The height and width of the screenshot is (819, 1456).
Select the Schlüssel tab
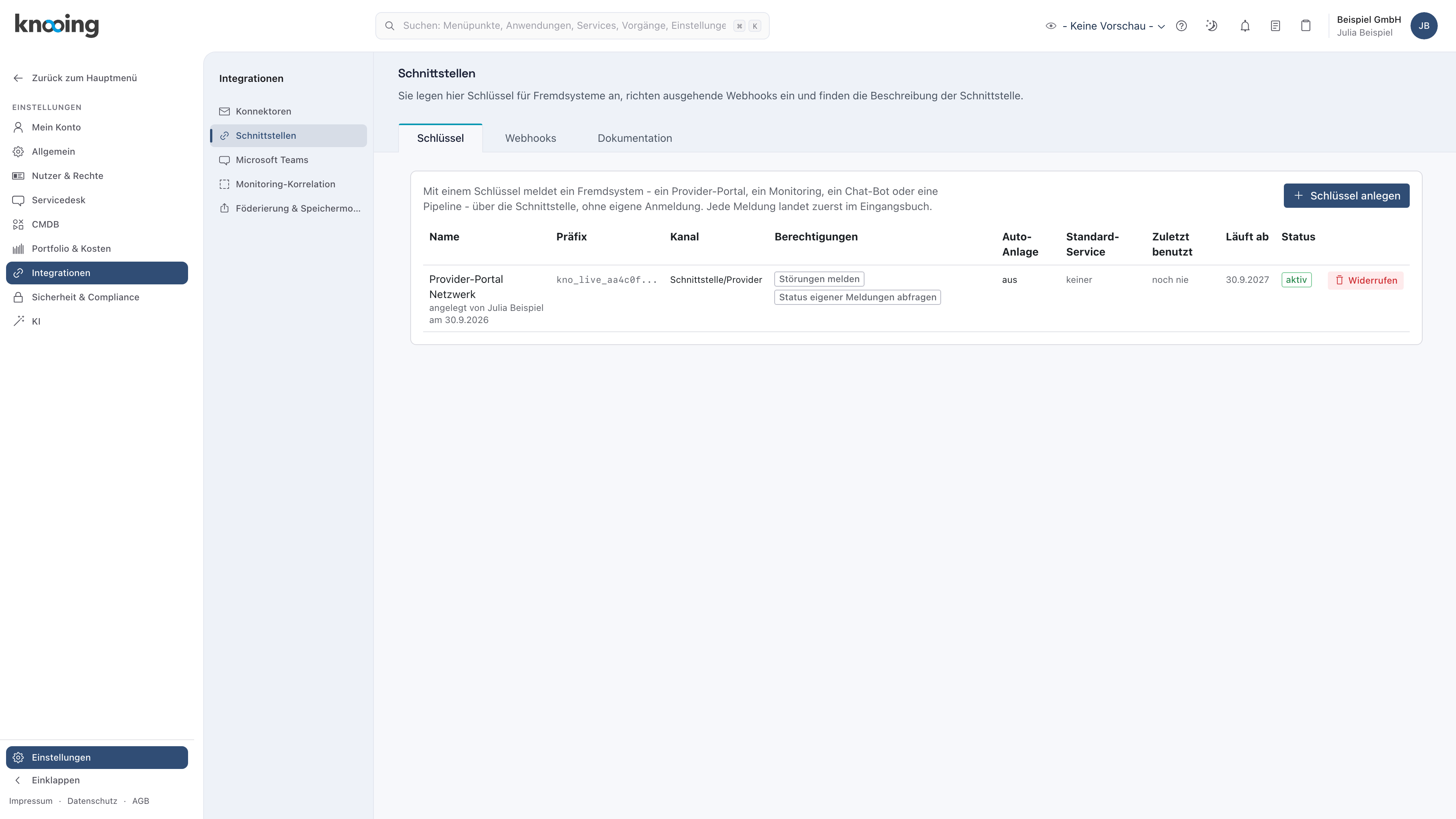click(x=440, y=138)
